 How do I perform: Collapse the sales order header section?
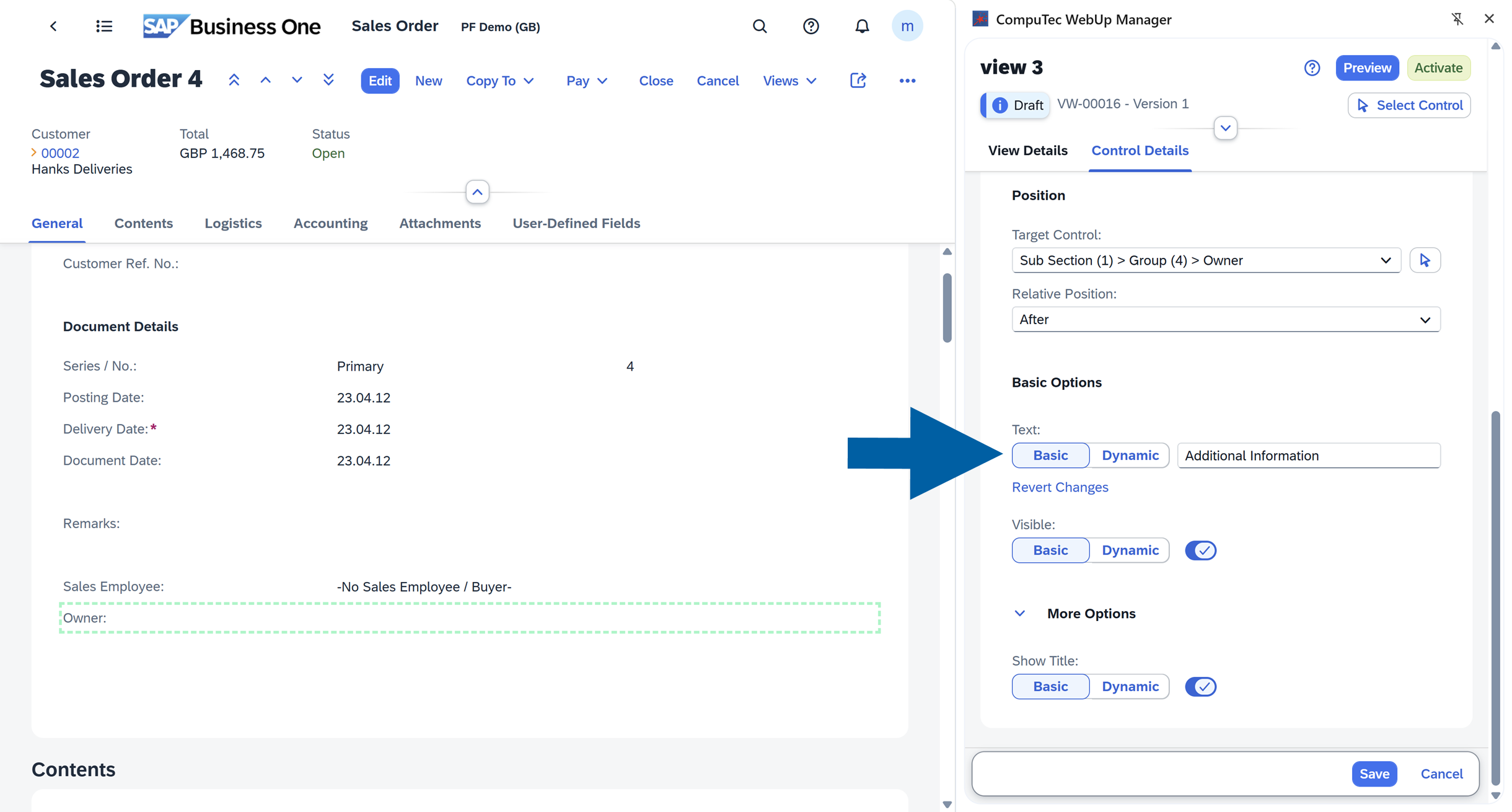477,192
